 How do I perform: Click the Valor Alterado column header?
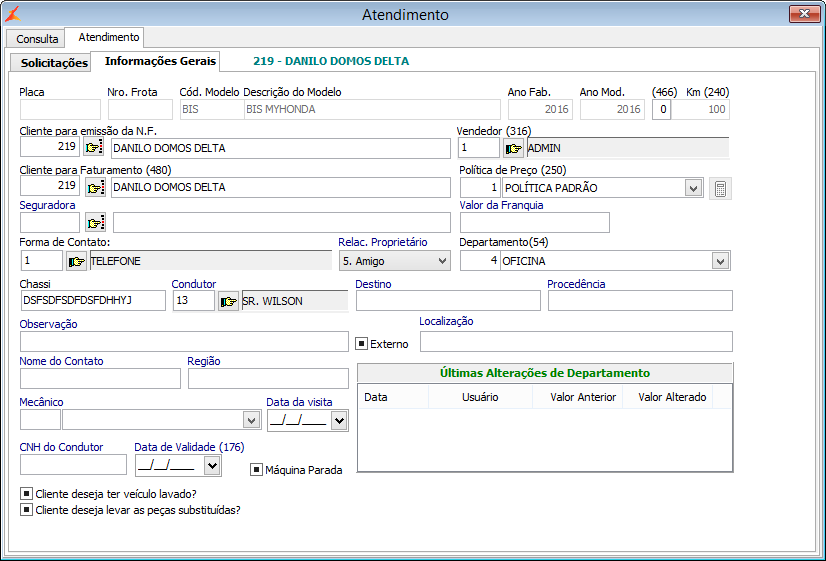coord(667,397)
